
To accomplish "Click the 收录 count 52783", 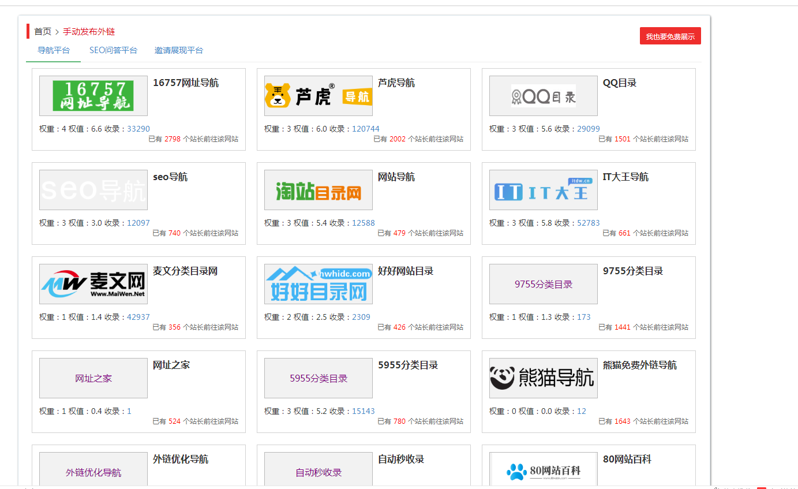I will coord(588,223).
